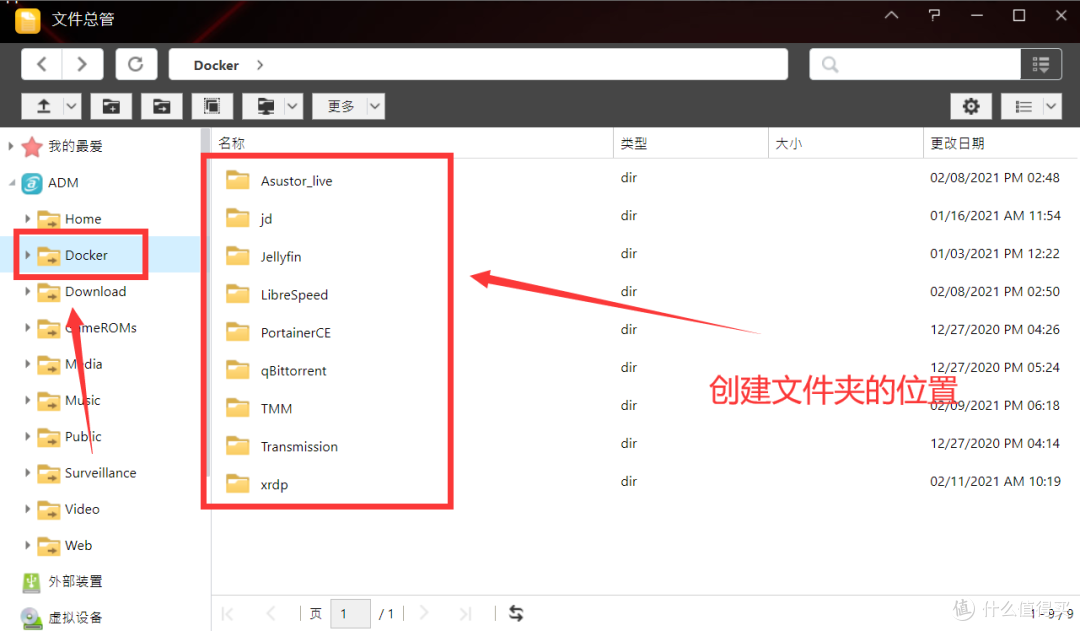The width and height of the screenshot is (1080, 631).
Task: Click the 文件总管 app icon on the title bar
Action: [x=26, y=19]
